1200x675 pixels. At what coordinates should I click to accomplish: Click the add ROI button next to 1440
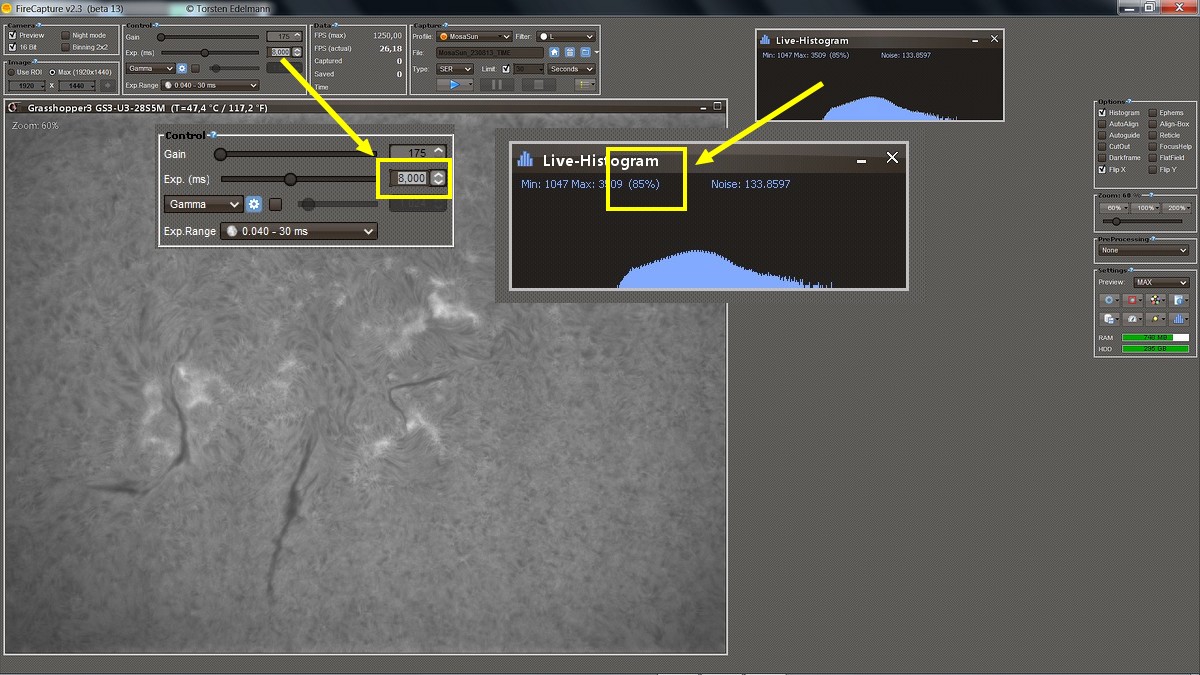click(108, 85)
